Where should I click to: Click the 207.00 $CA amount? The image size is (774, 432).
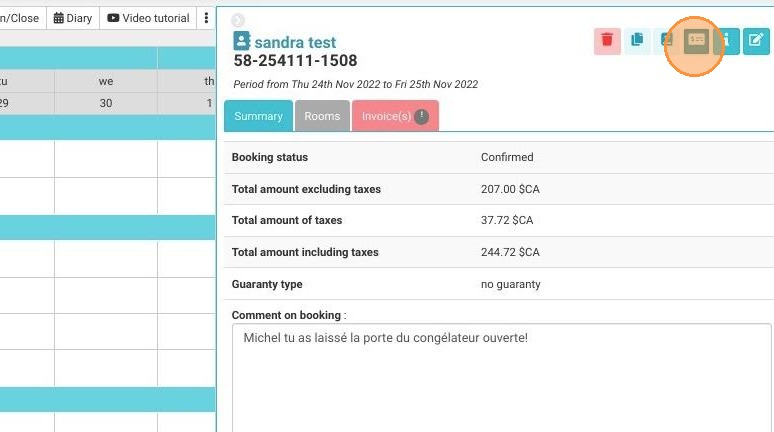(510, 189)
